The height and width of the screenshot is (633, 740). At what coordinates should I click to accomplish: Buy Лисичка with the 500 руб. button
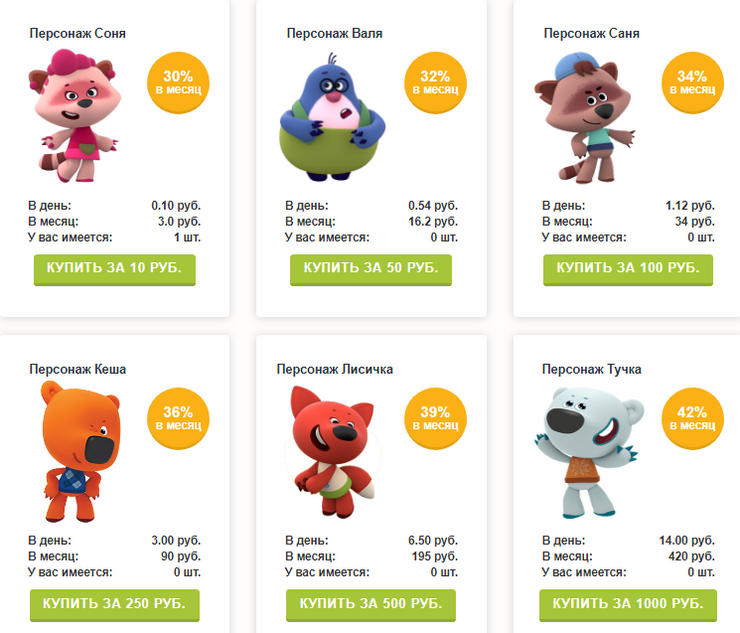(x=371, y=605)
